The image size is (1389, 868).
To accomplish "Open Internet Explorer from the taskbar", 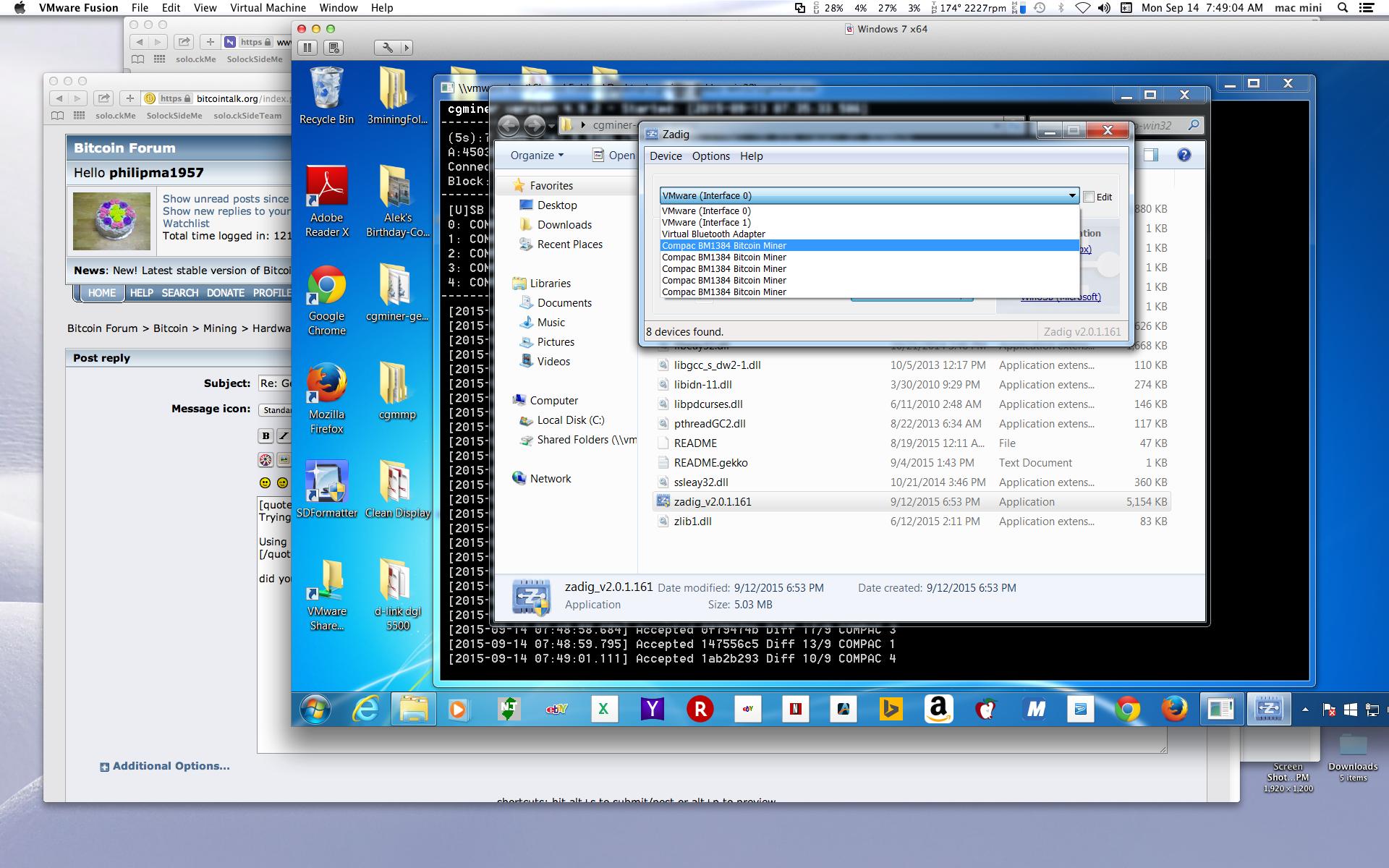I will (x=365, y=710).
